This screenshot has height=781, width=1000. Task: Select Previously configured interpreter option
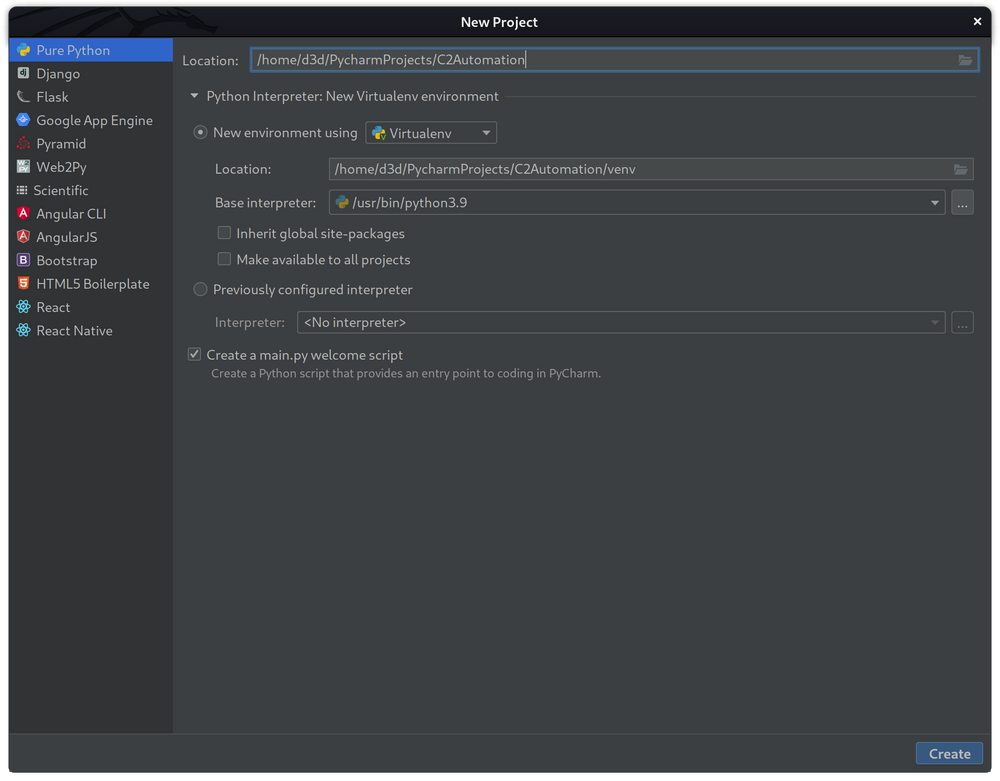pos(200,289)
